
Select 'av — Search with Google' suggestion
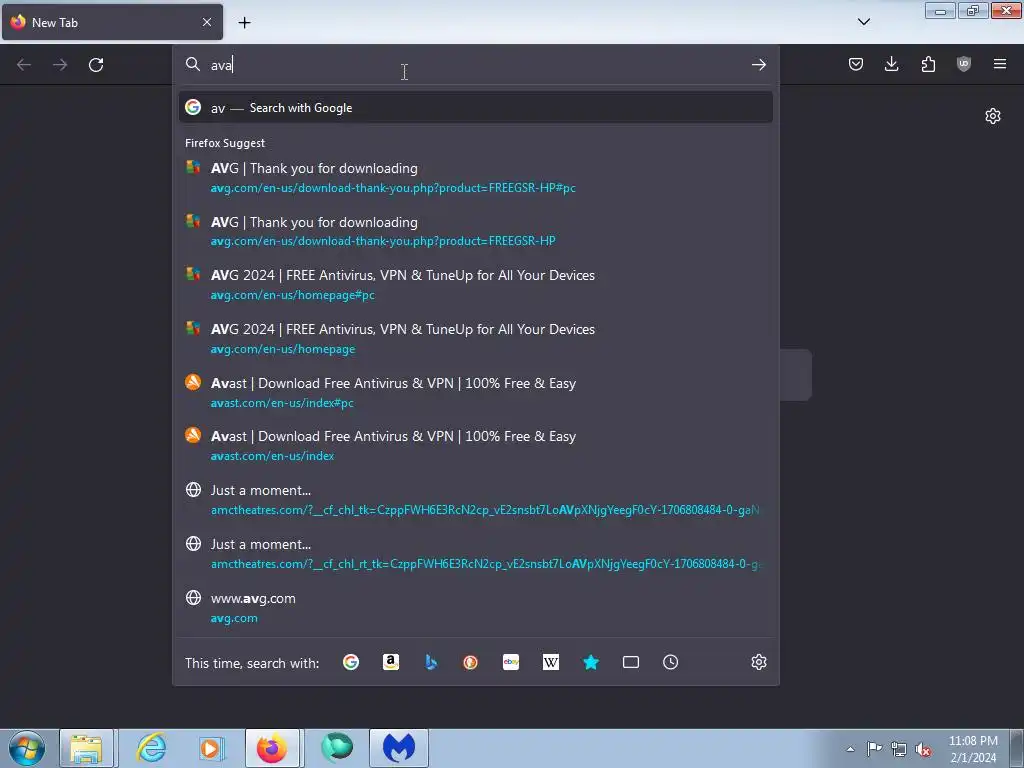[x=475, y=108]
